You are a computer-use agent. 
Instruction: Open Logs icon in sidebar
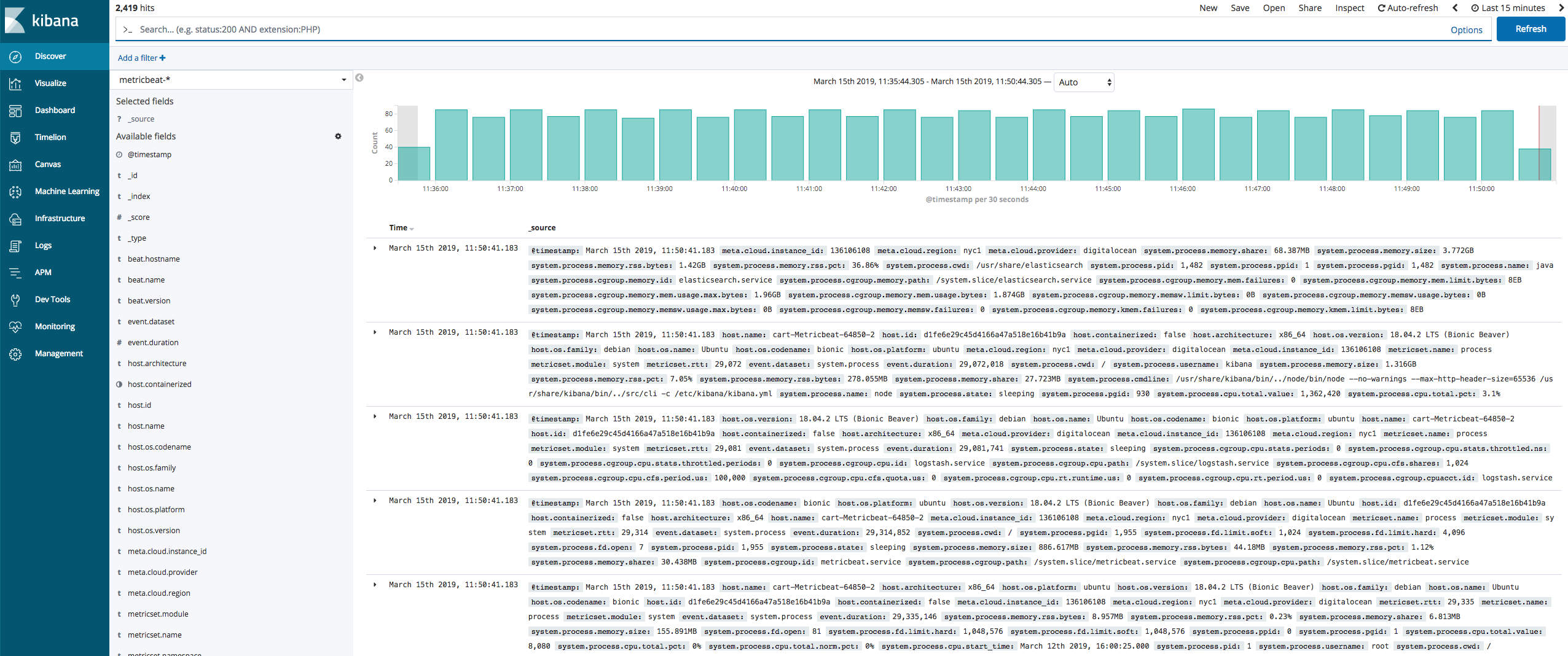(15, 246)
